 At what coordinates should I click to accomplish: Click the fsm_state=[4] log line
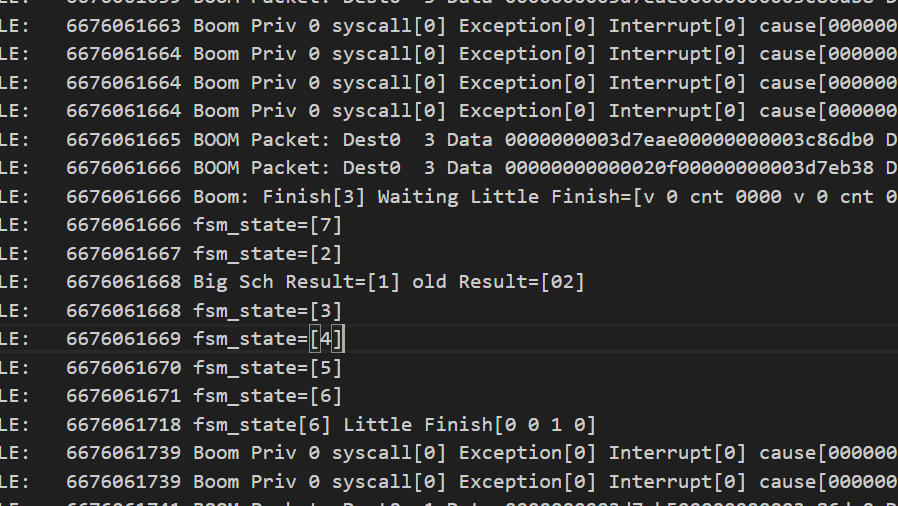(172, 339)
